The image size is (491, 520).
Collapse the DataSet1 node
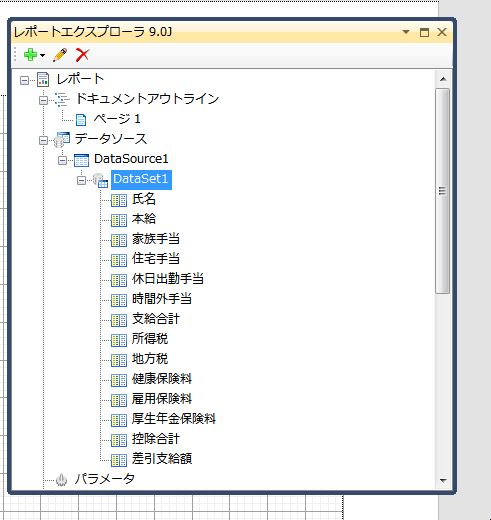click(81, 180)
